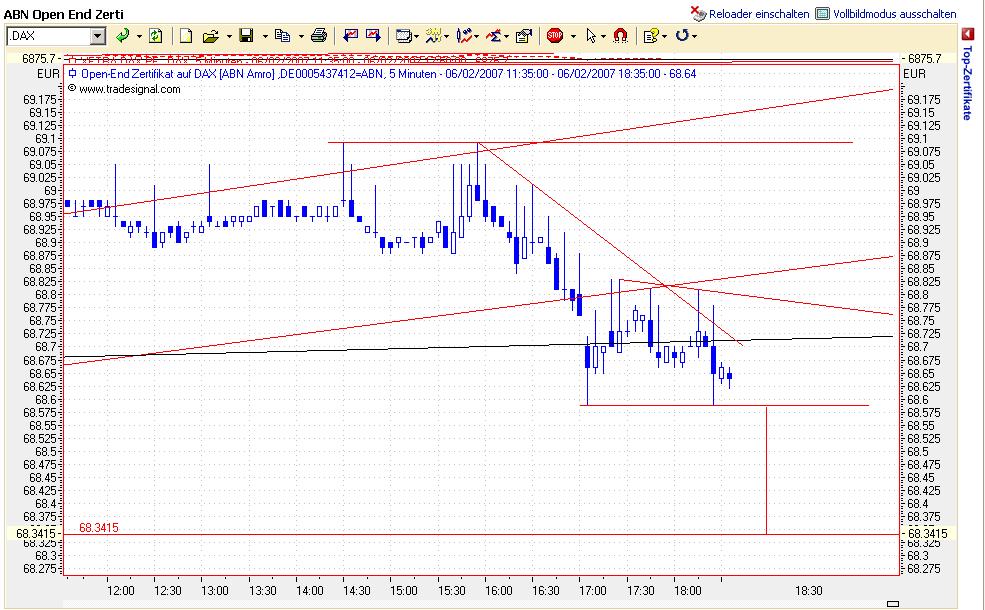Expand the window layout dropdown arrow
Viewport: 985px width, 610px height.
tap(416, 36)
